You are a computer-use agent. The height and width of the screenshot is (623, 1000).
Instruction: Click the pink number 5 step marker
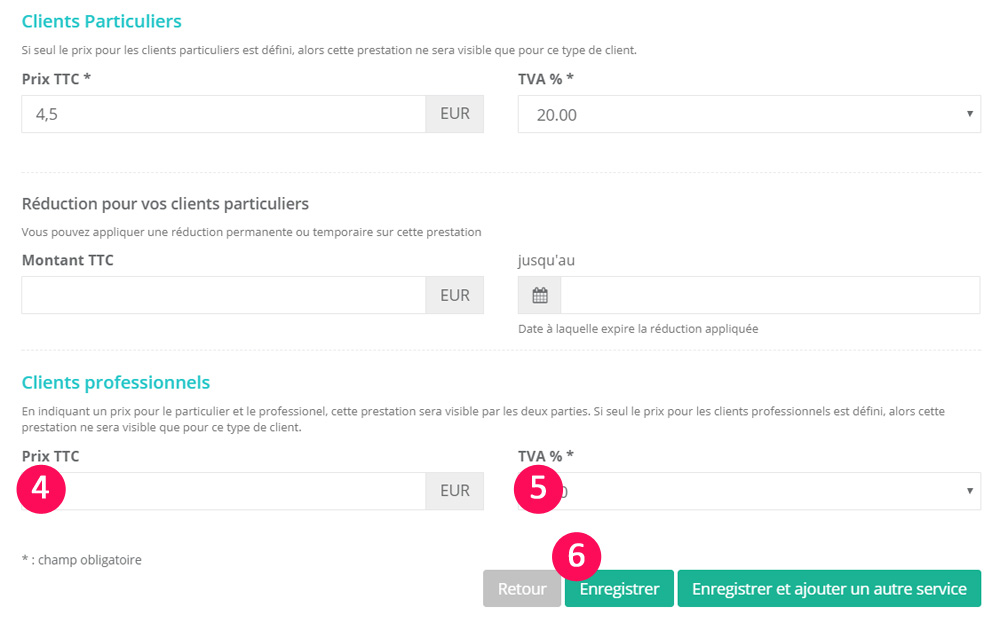click(538, 489)
